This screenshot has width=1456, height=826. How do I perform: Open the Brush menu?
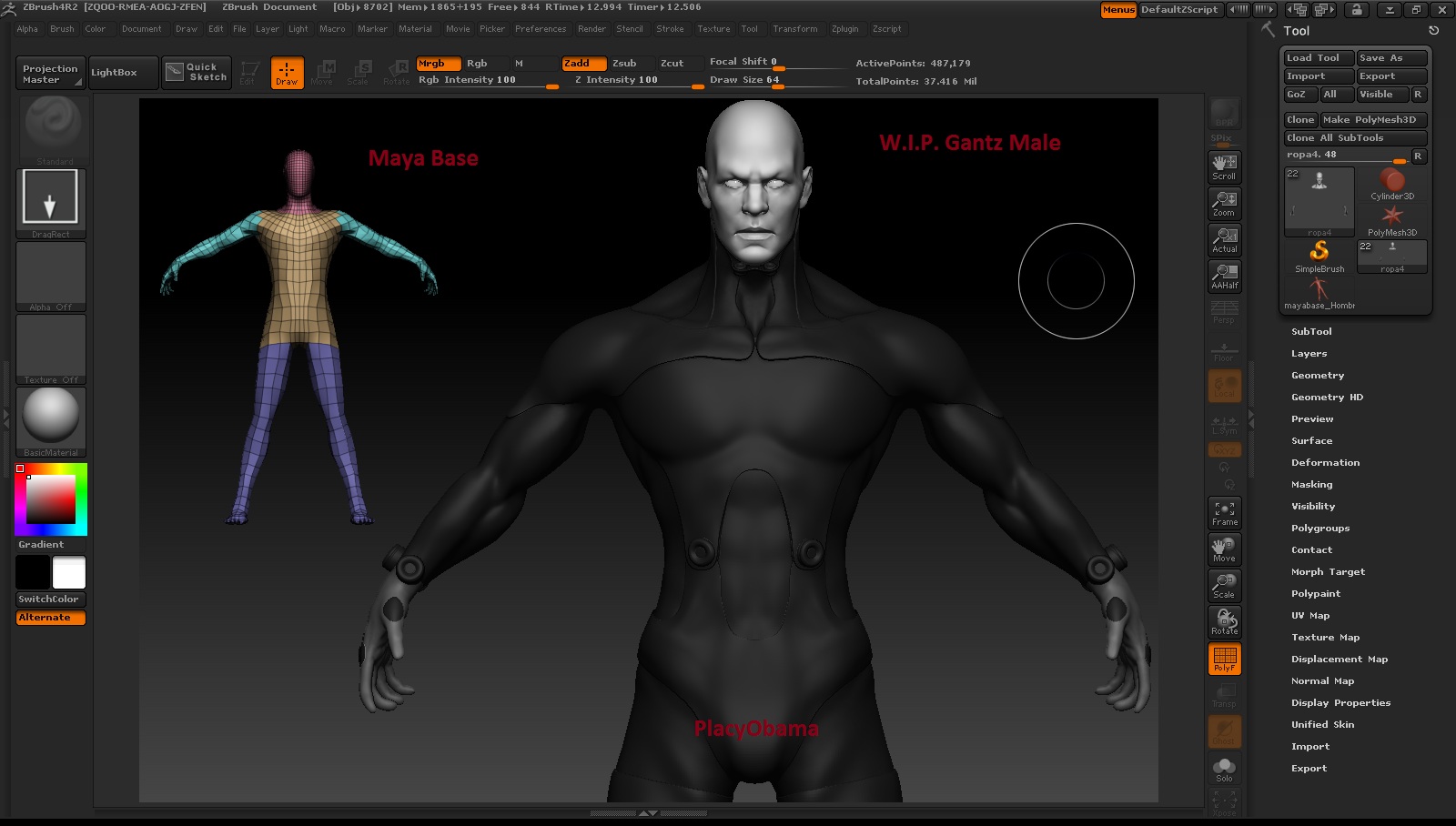click(x=62, y=29)
